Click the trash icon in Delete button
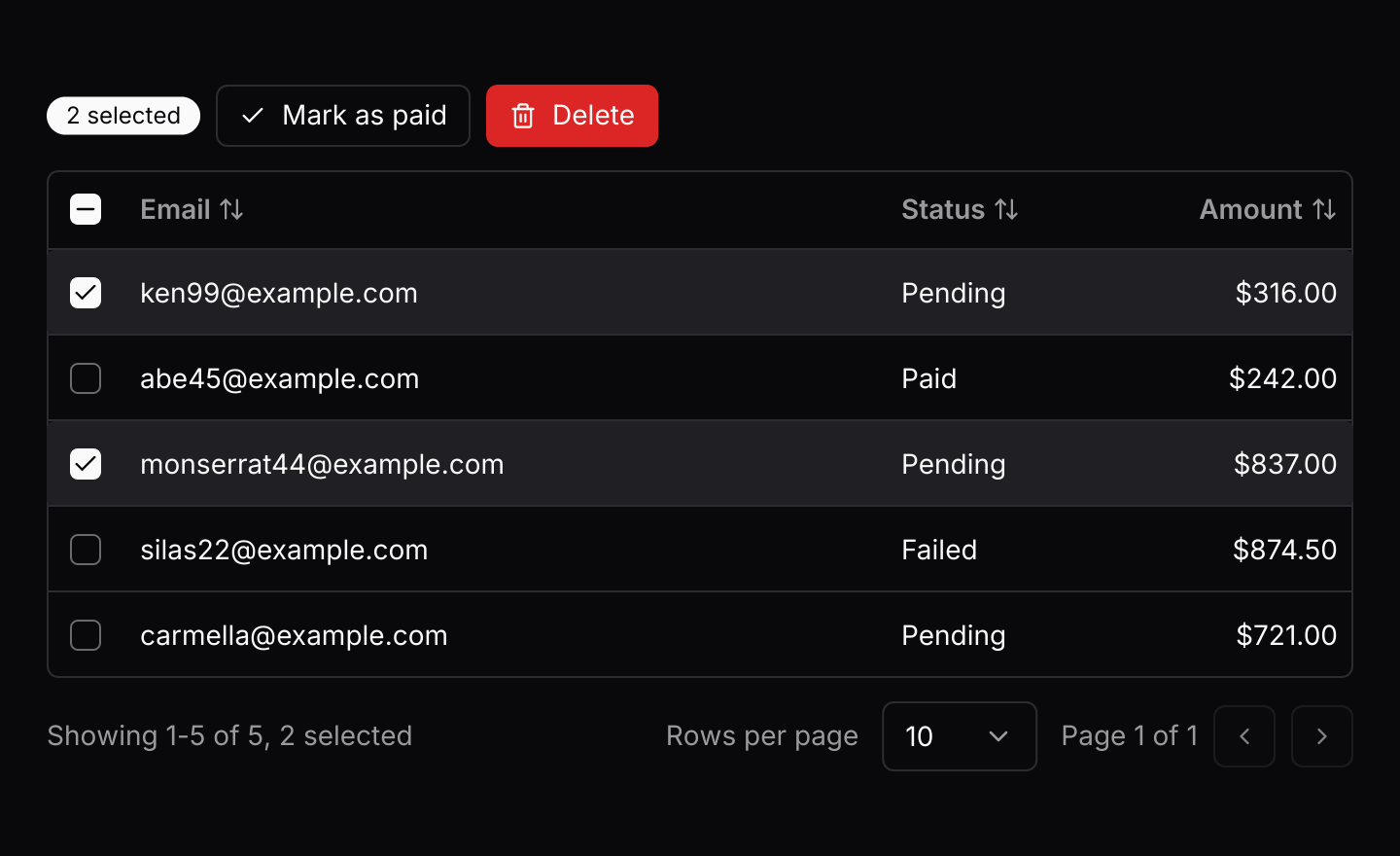Viewport: 1400px width, 856px height. 523,116
